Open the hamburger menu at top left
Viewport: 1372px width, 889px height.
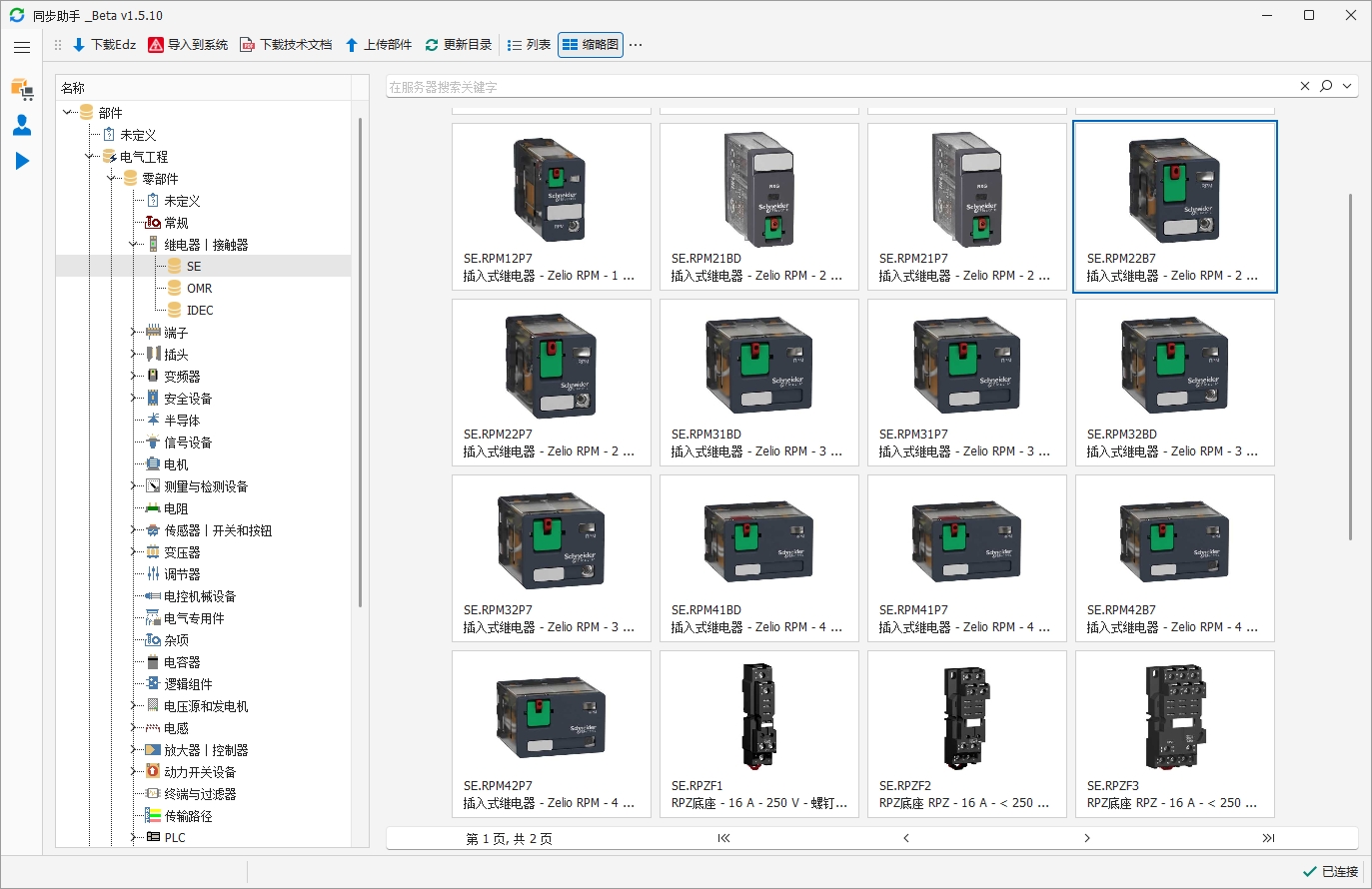22,47
